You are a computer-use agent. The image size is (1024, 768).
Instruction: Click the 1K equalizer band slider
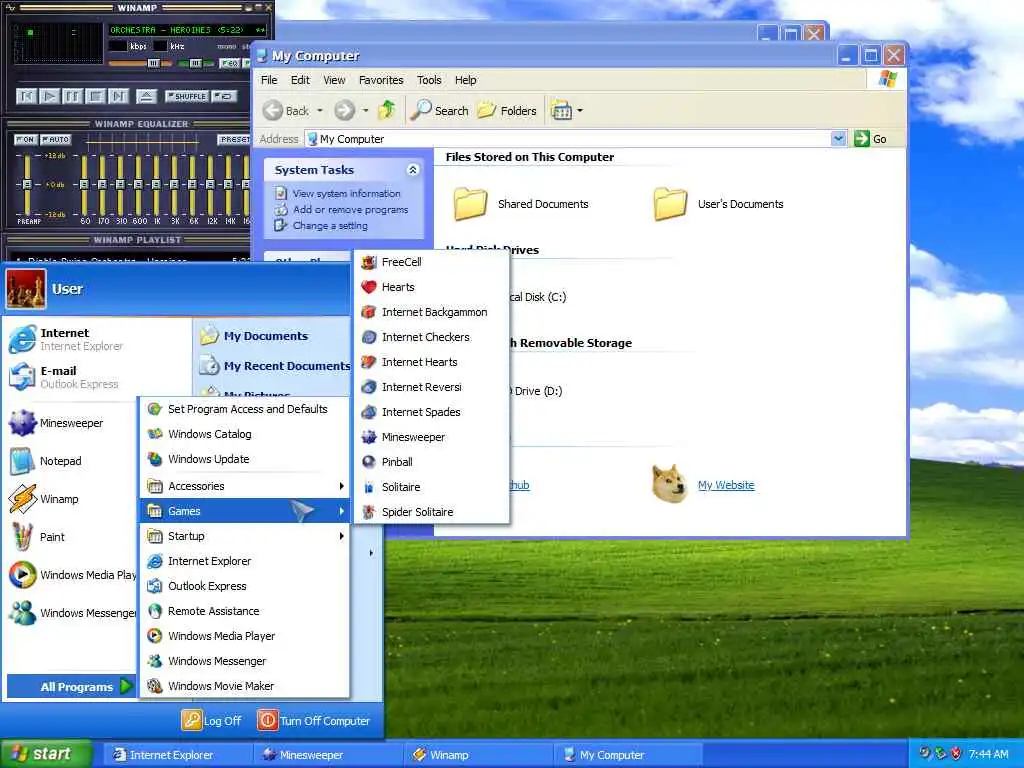coord(157,185)
